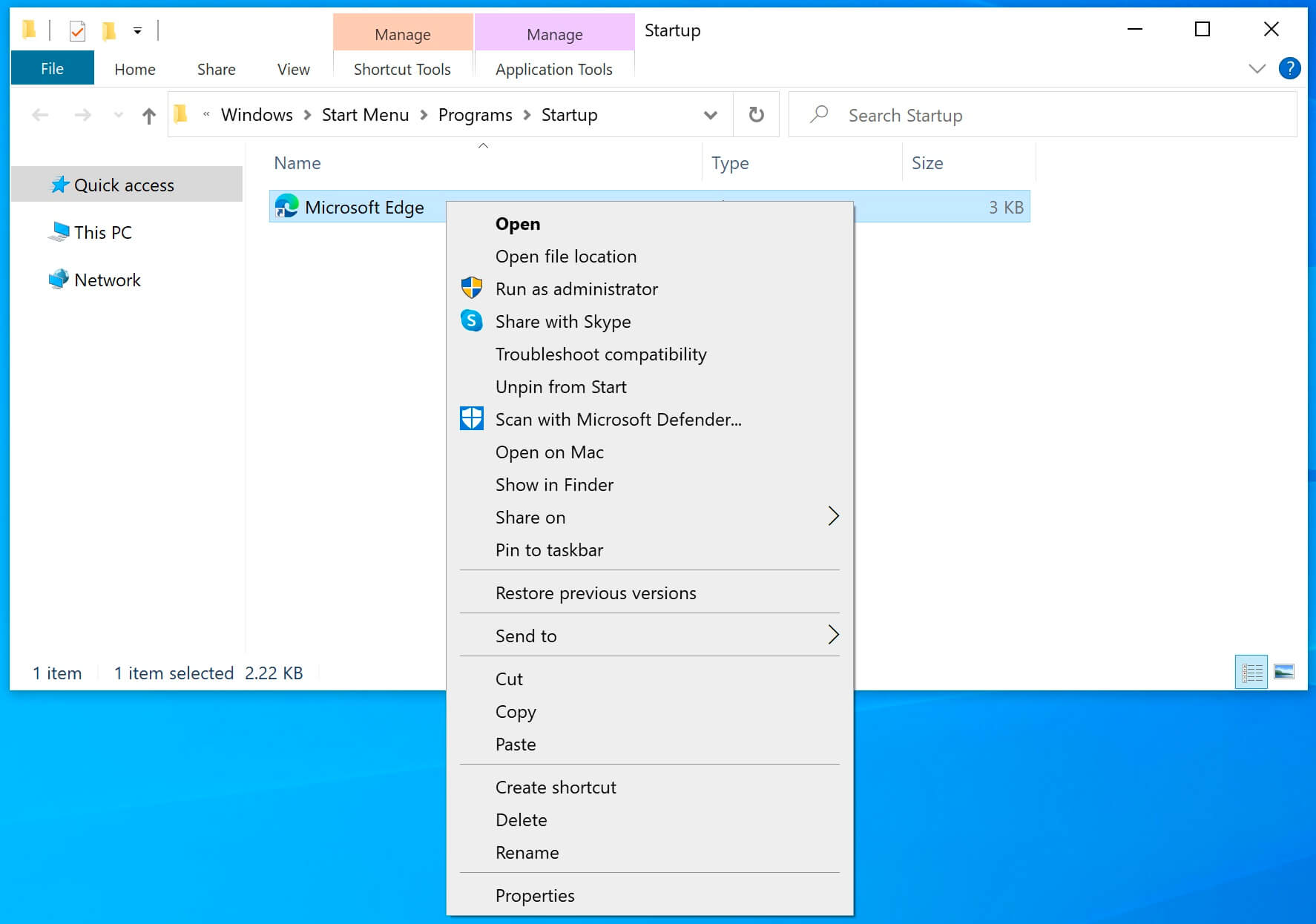The width and height of the screenshot is (1316, 924).
Task: Click the Startup breadcrumb in address bar
Action: [569, 115]
